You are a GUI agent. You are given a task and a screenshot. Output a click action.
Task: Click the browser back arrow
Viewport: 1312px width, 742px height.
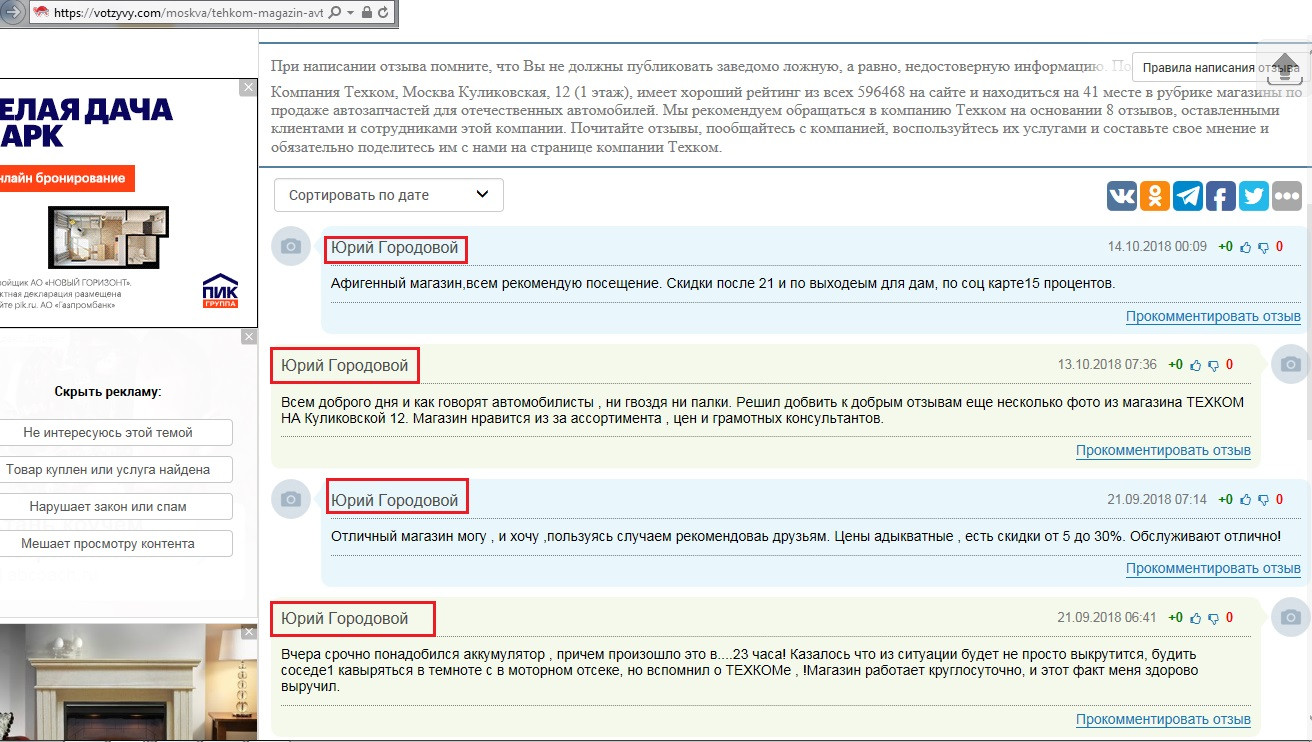(x=13, y=12)
